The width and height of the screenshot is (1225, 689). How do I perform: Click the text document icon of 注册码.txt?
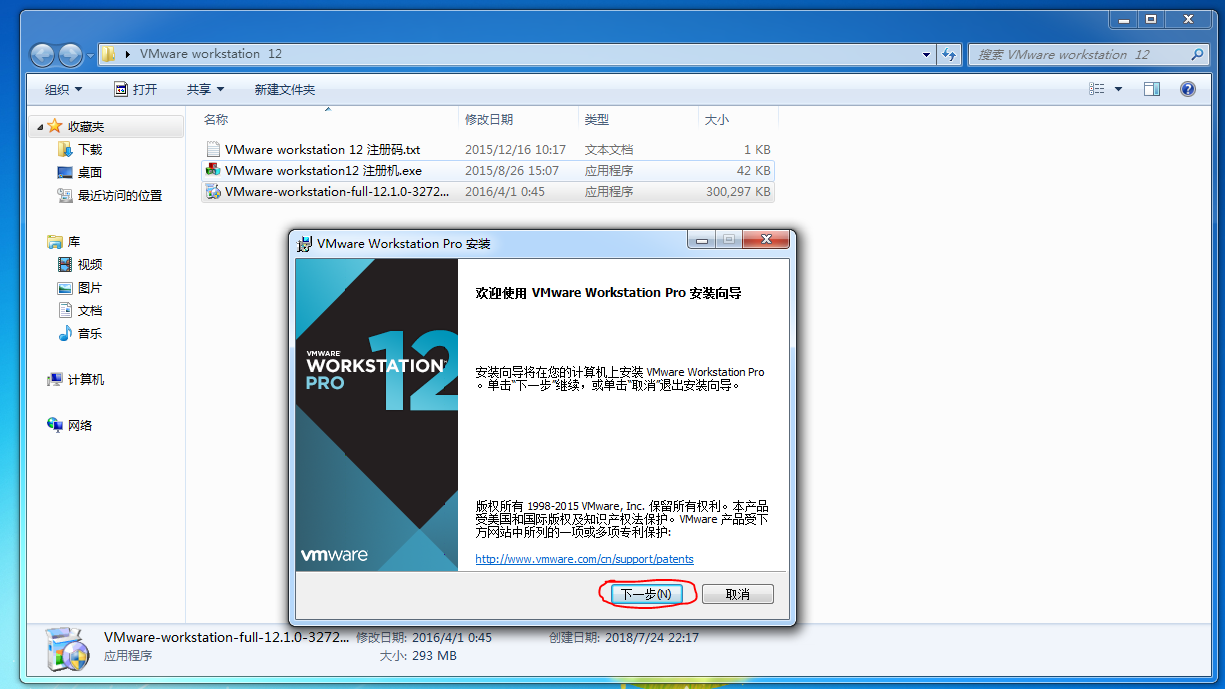213,150
